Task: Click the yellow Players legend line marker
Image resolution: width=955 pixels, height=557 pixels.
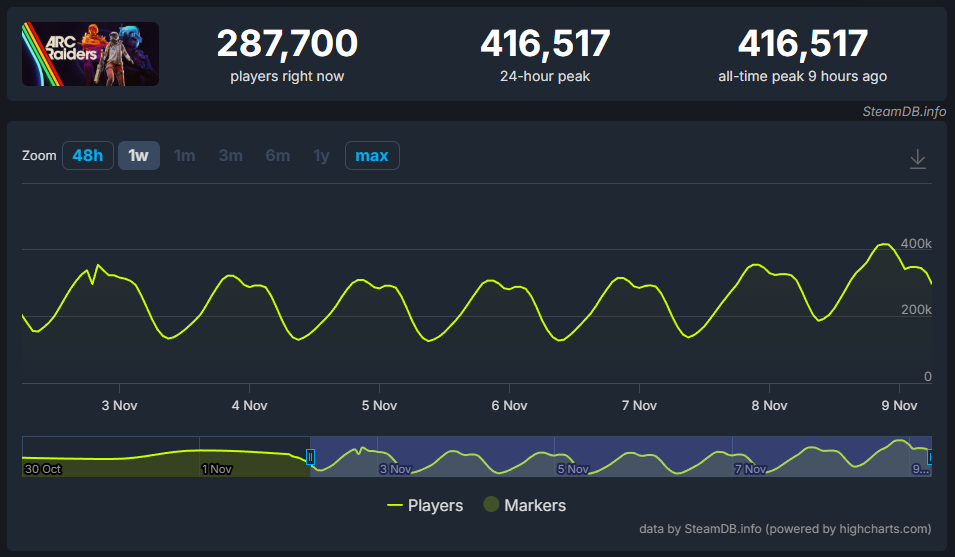Action: click(x=395, y=505)
